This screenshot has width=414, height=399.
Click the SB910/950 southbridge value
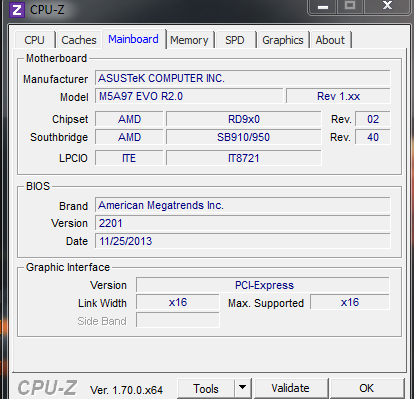click(x=244, y=137)
